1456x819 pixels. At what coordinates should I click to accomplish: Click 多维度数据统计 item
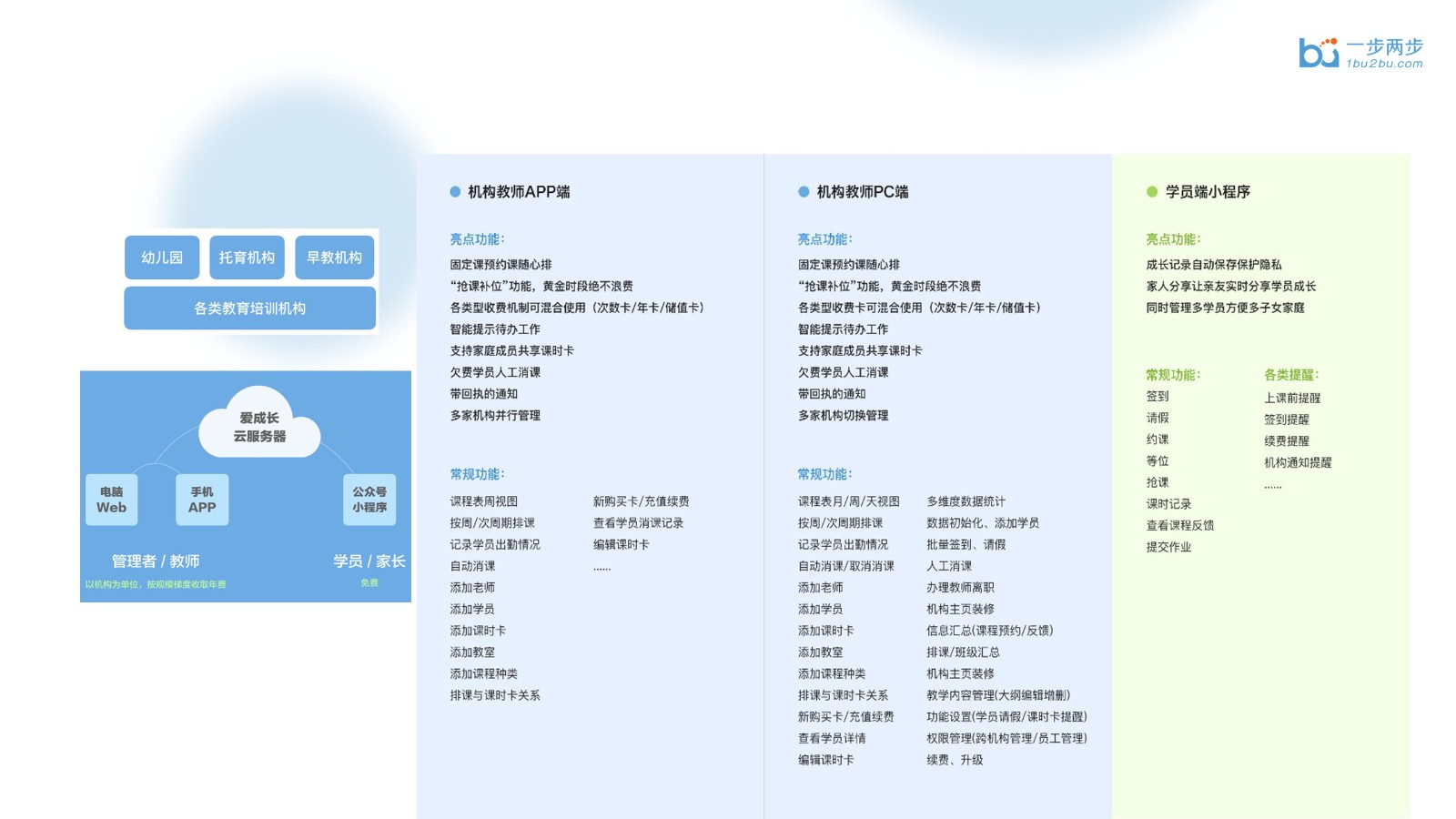point(966,501)
